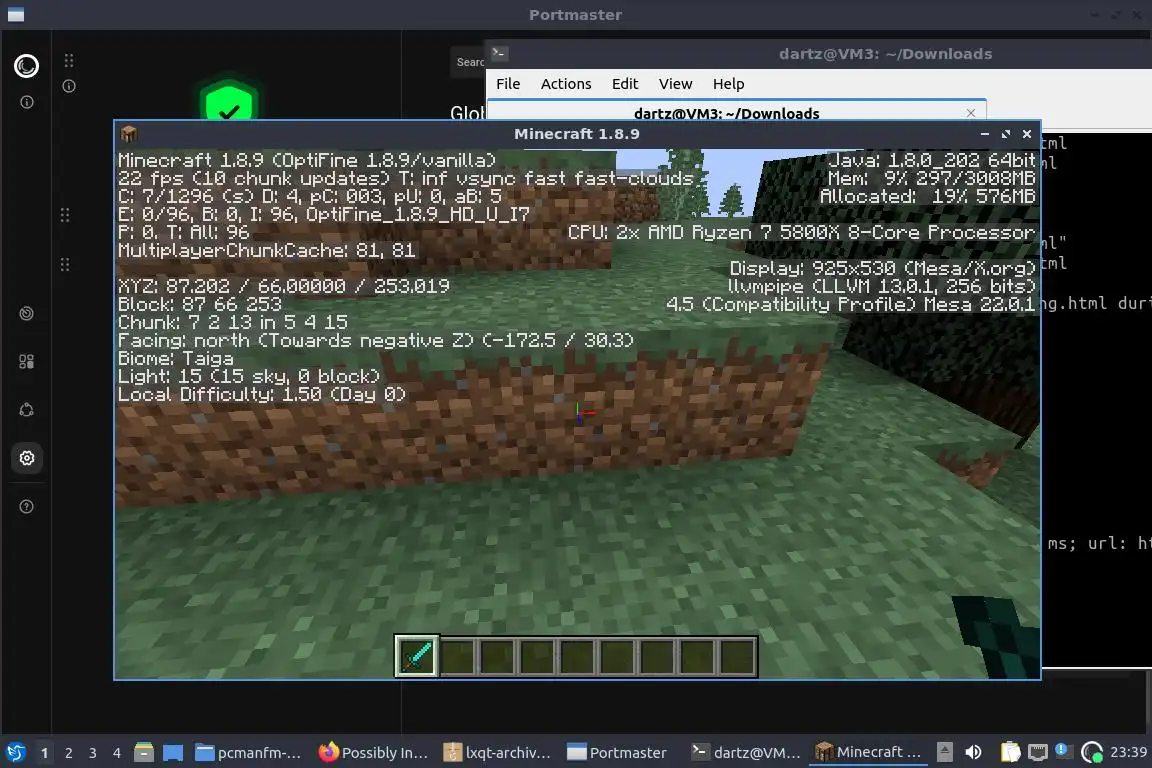Open the notification tray icon with the blue badge
The height and width of the screenshot is (768, 1152).
click(1062, 750)
